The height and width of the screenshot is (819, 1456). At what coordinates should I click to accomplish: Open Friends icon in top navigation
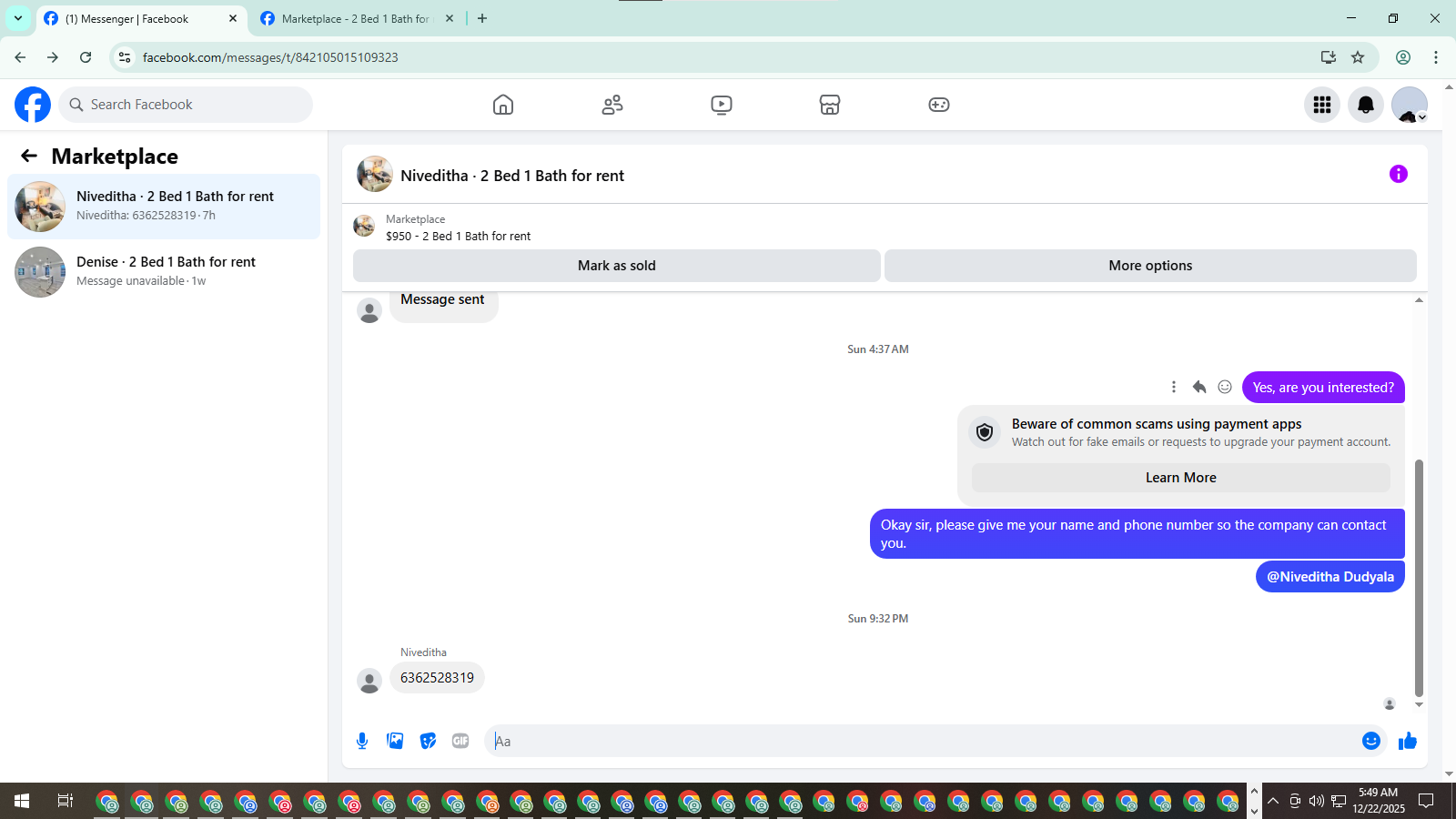(x=612, y=105)
